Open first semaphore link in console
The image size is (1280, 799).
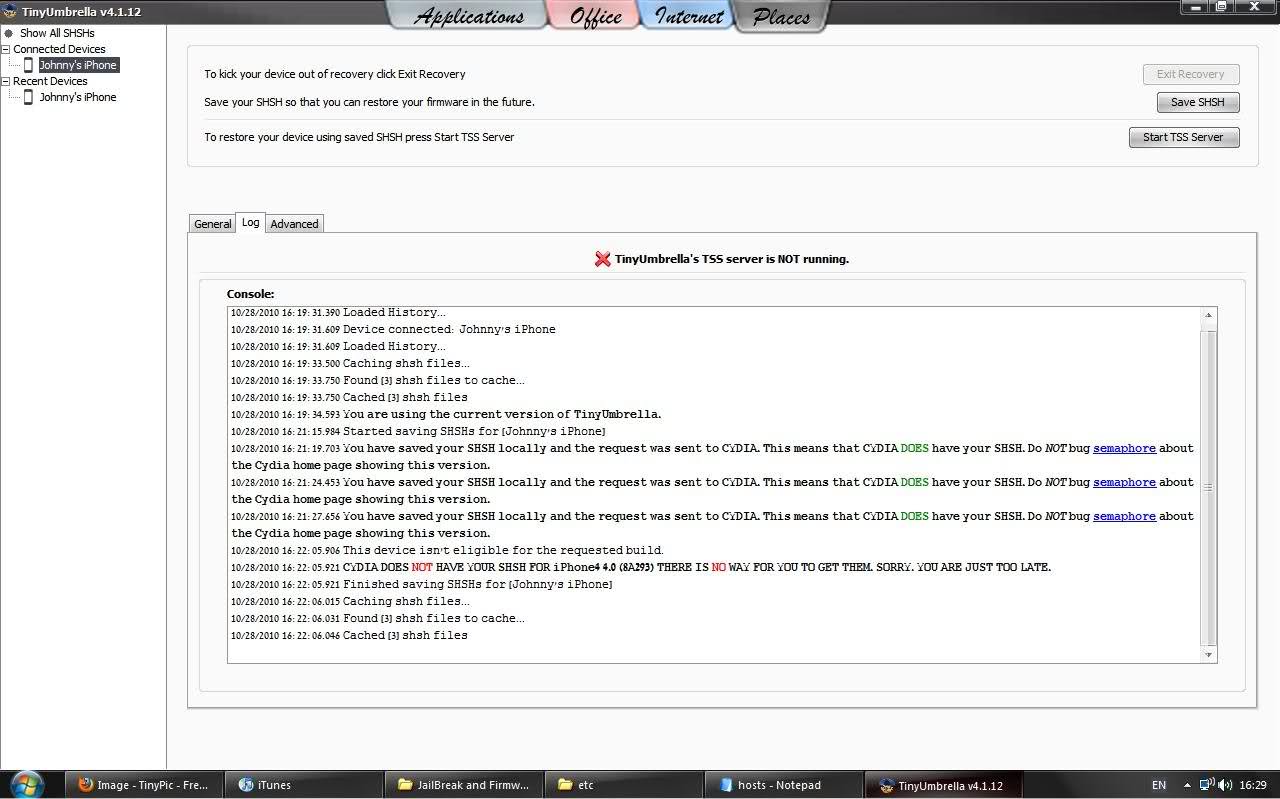[1124, 448]
